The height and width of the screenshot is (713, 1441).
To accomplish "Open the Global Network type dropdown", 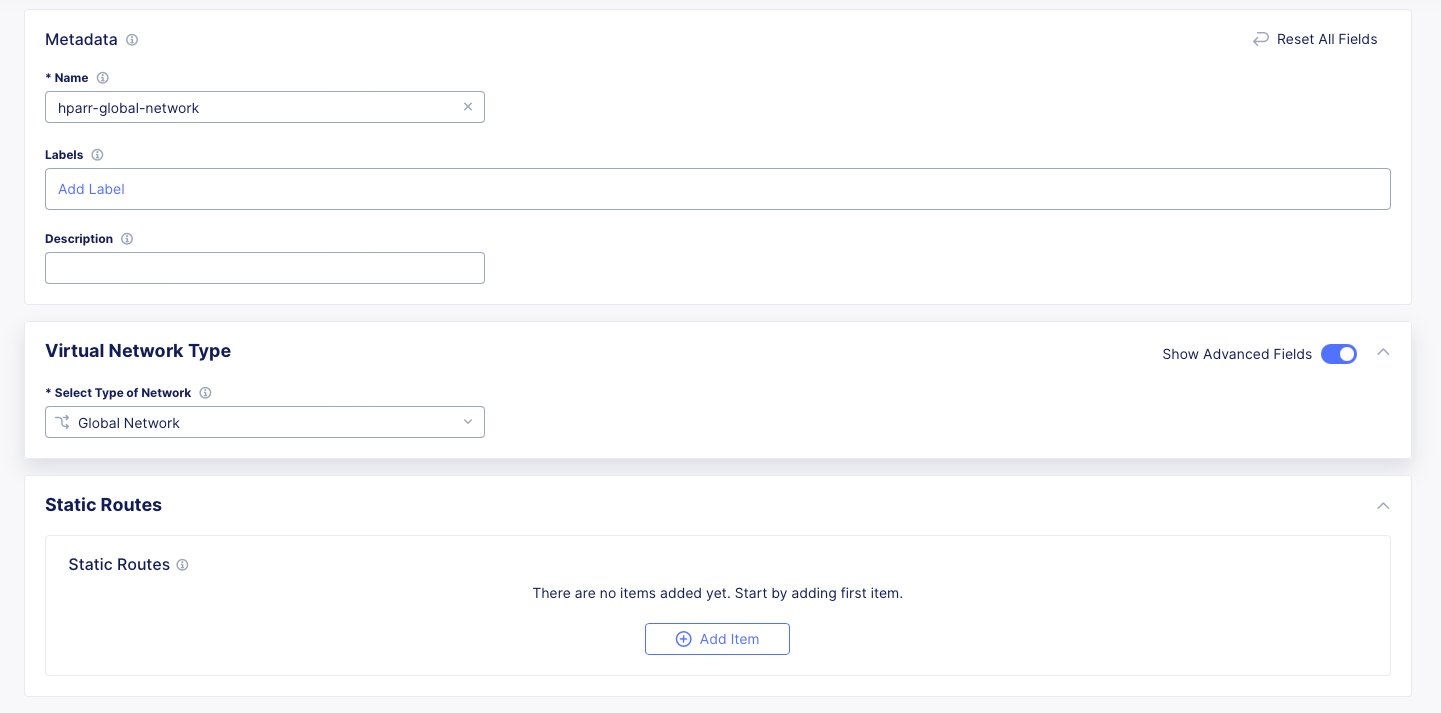I will coord(265,422).
